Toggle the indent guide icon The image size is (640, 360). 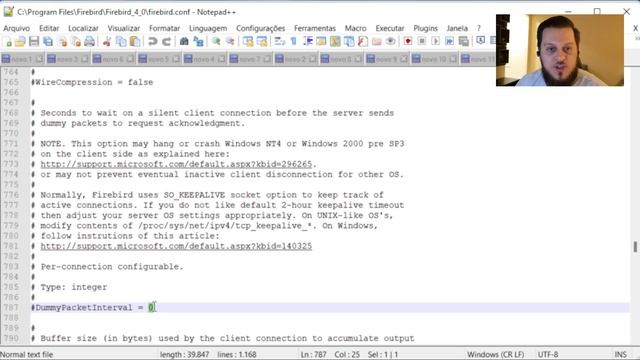click(x=308, y=41)
